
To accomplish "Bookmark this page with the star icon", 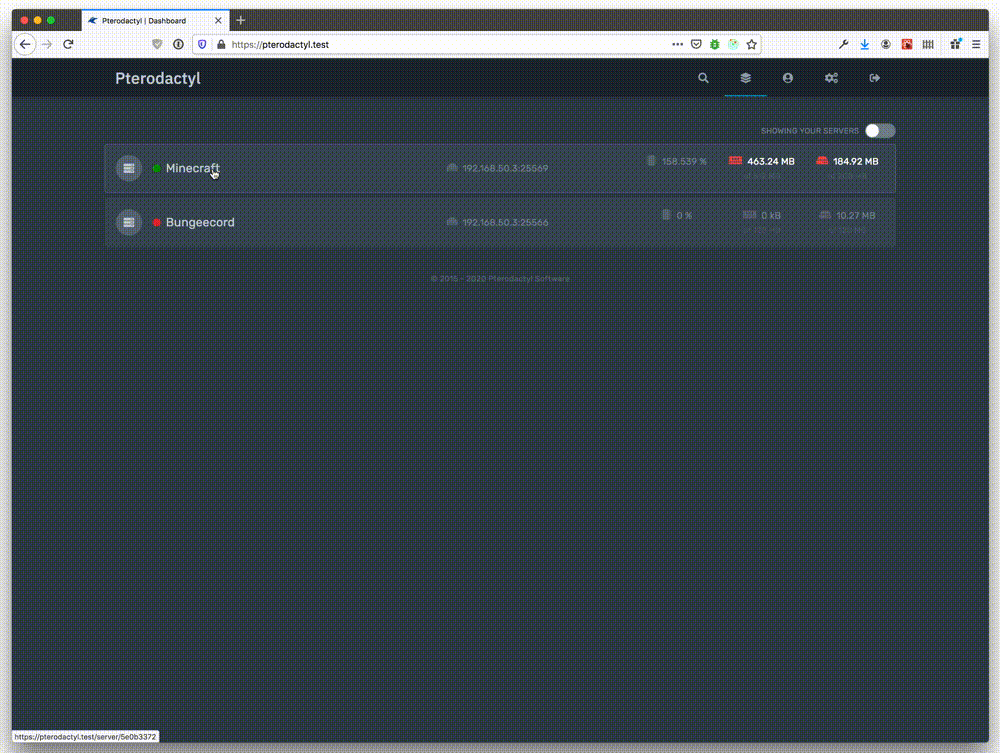I will point(751,44).
